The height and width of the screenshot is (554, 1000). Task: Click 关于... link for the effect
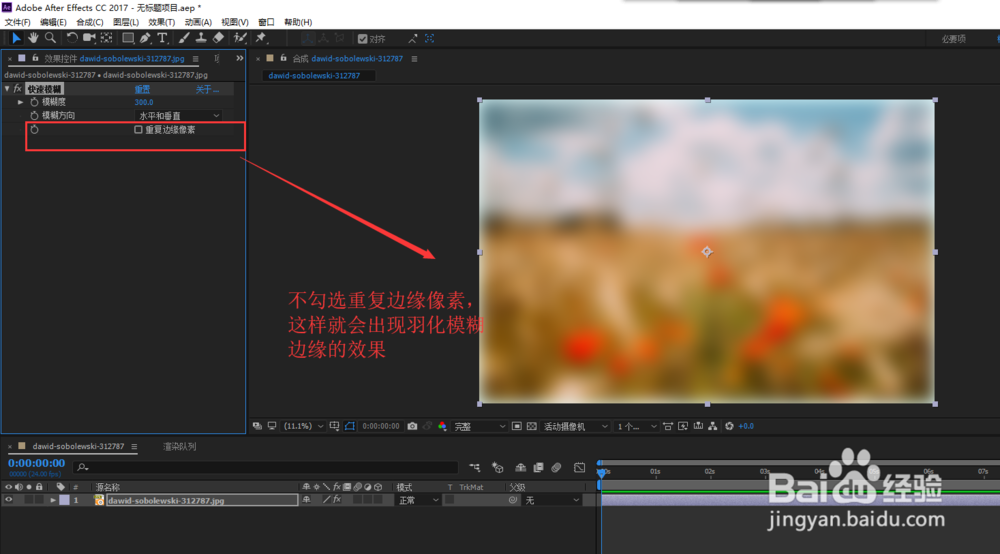pos(207,89)
